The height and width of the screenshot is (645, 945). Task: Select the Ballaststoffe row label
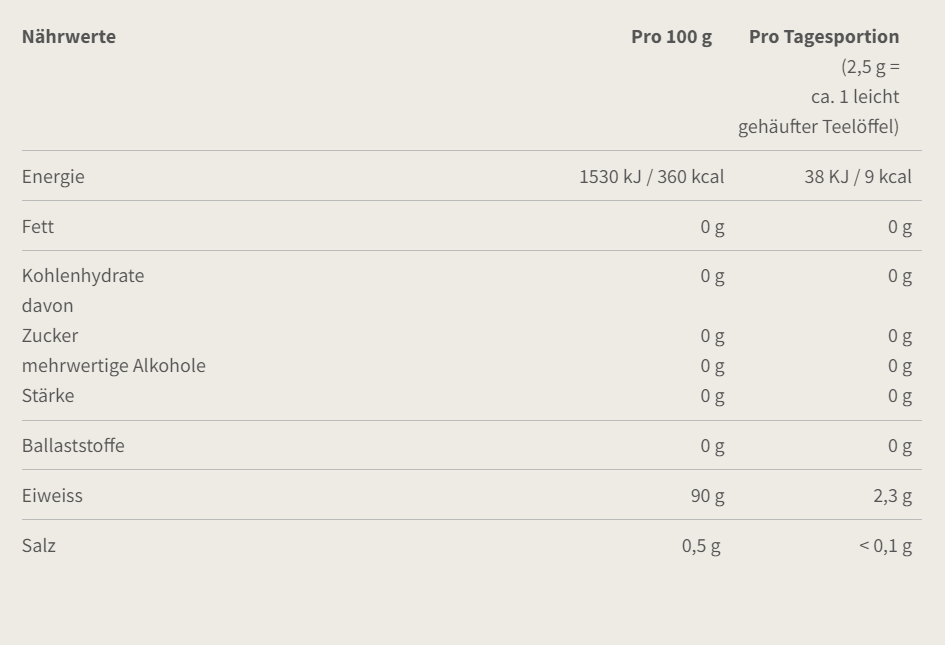73,445
